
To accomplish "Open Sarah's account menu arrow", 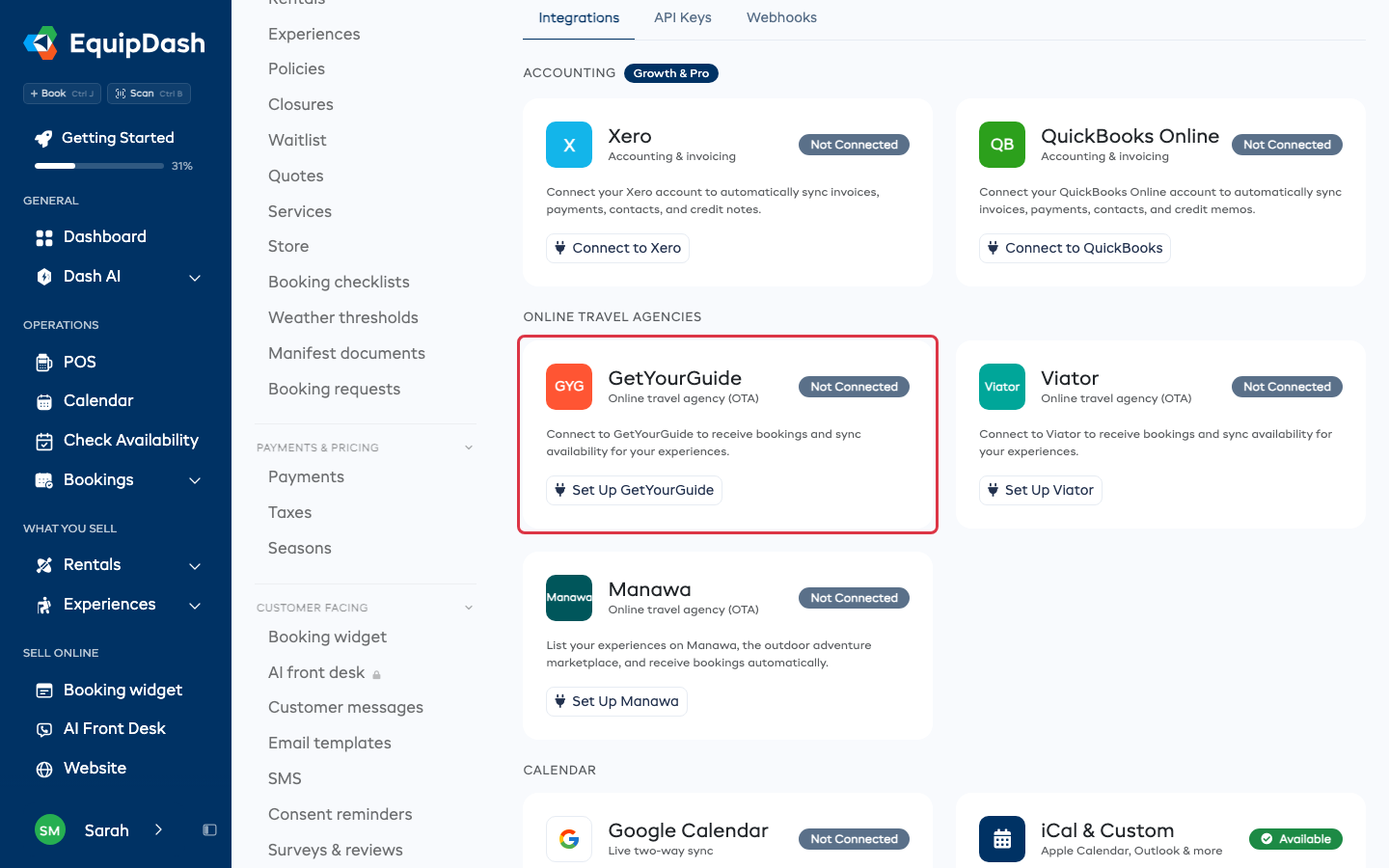I will pos(158,830).
